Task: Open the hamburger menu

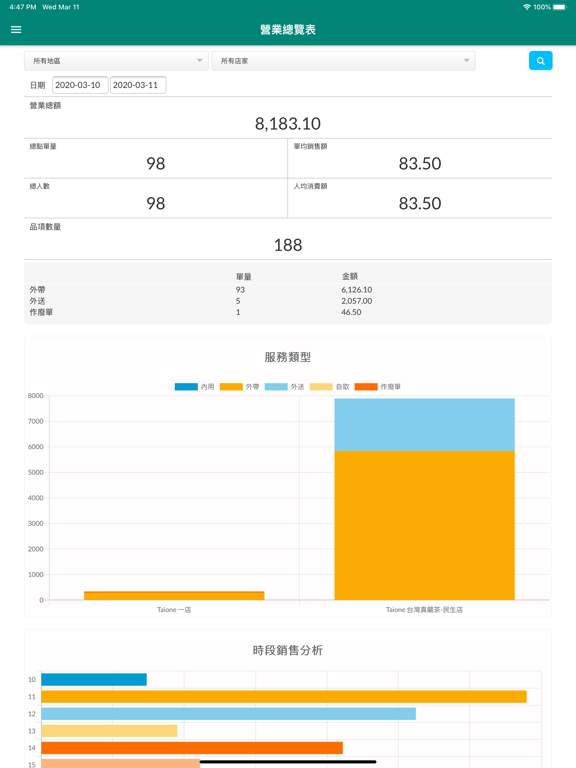Action: (x=16, y=29)
